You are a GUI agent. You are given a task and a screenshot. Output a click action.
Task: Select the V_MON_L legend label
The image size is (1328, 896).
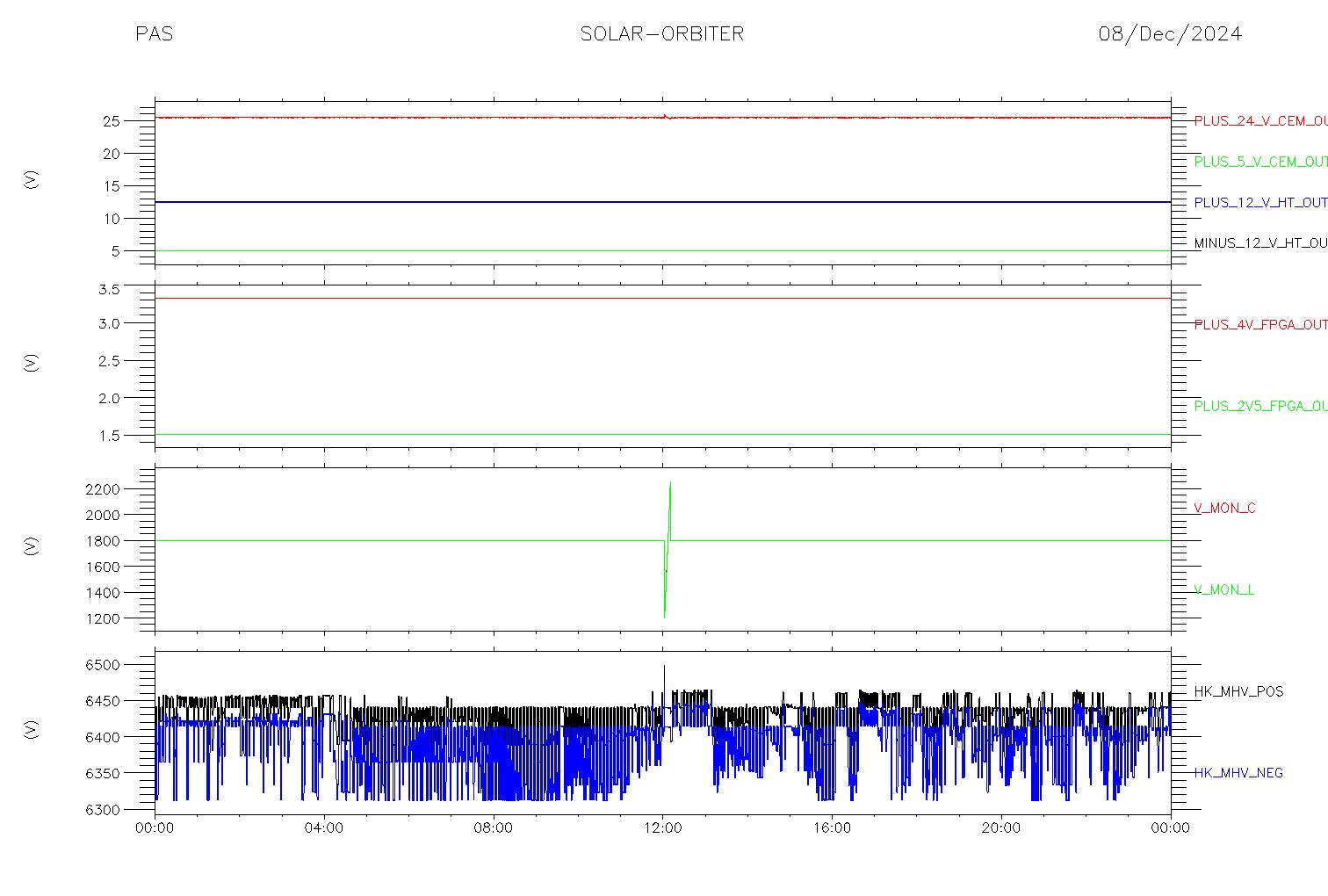click(1223, 589)
